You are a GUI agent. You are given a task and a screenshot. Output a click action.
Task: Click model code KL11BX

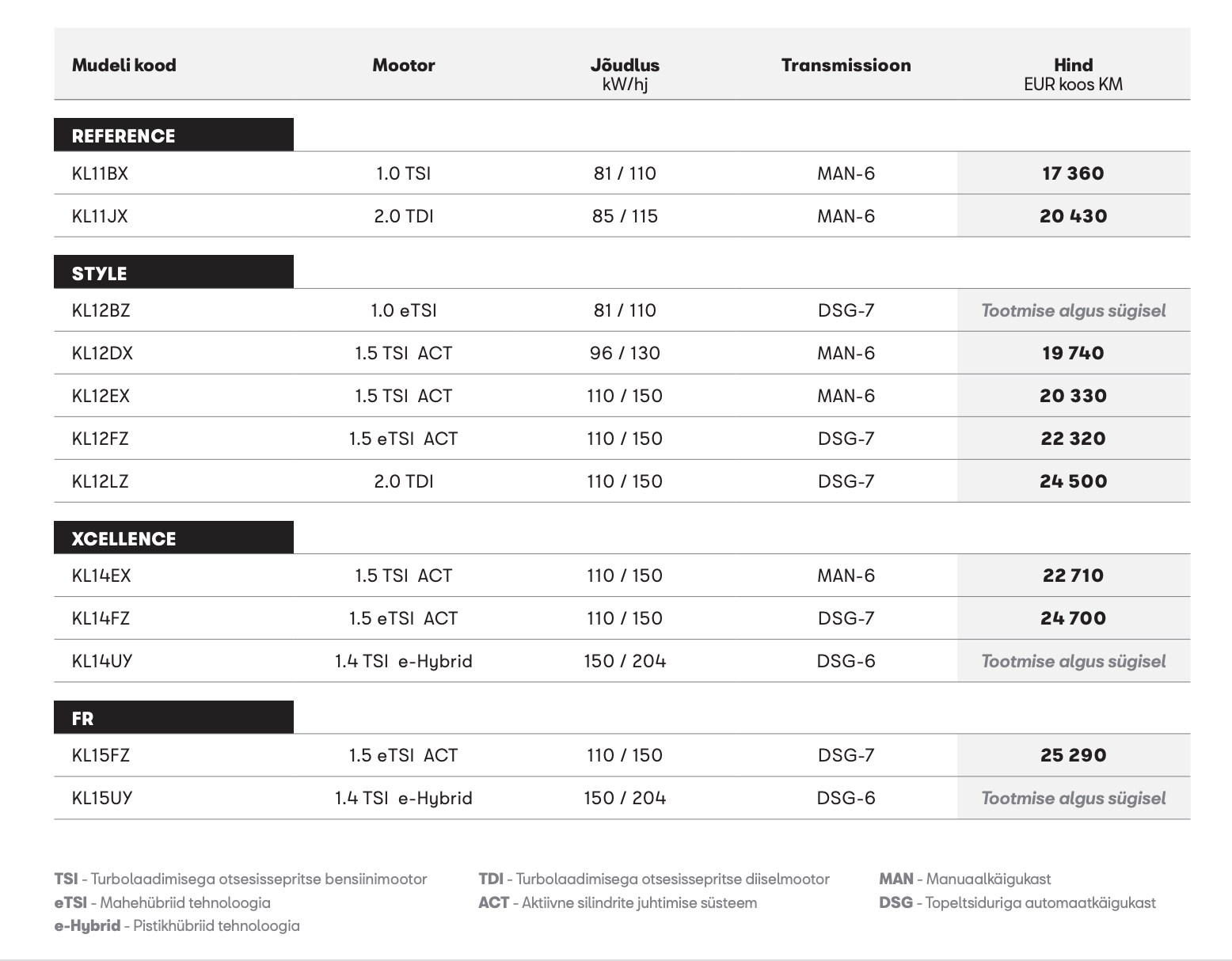click(x=100, y=173)
